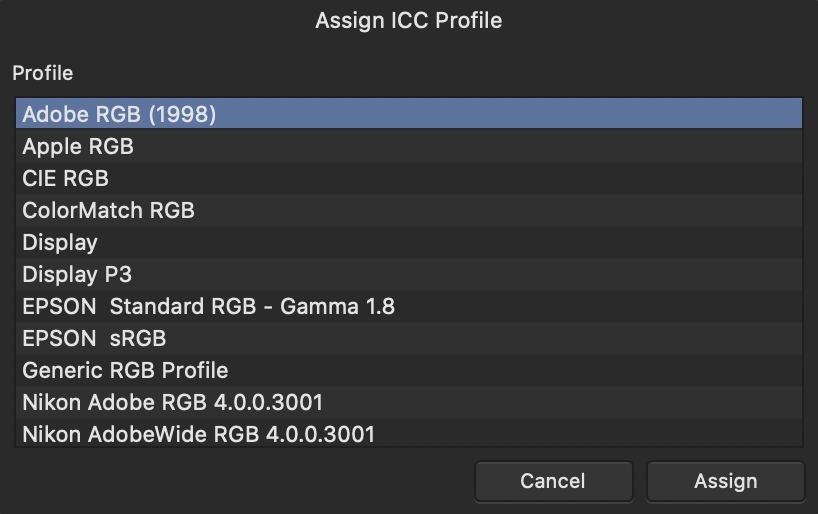The image size is (818, 514).
Task: Click the Profile label above the list
Action: (x=42, y=73)
